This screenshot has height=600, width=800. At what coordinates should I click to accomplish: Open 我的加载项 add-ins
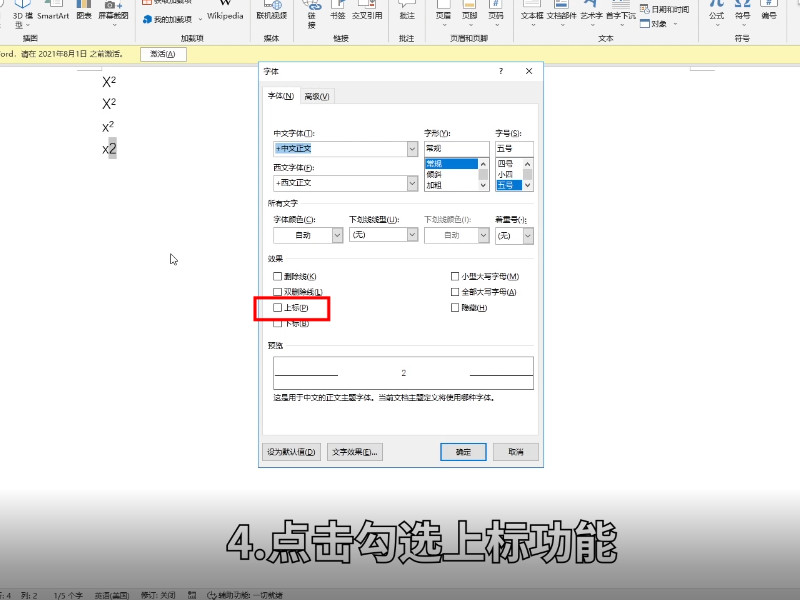(168, 19)
